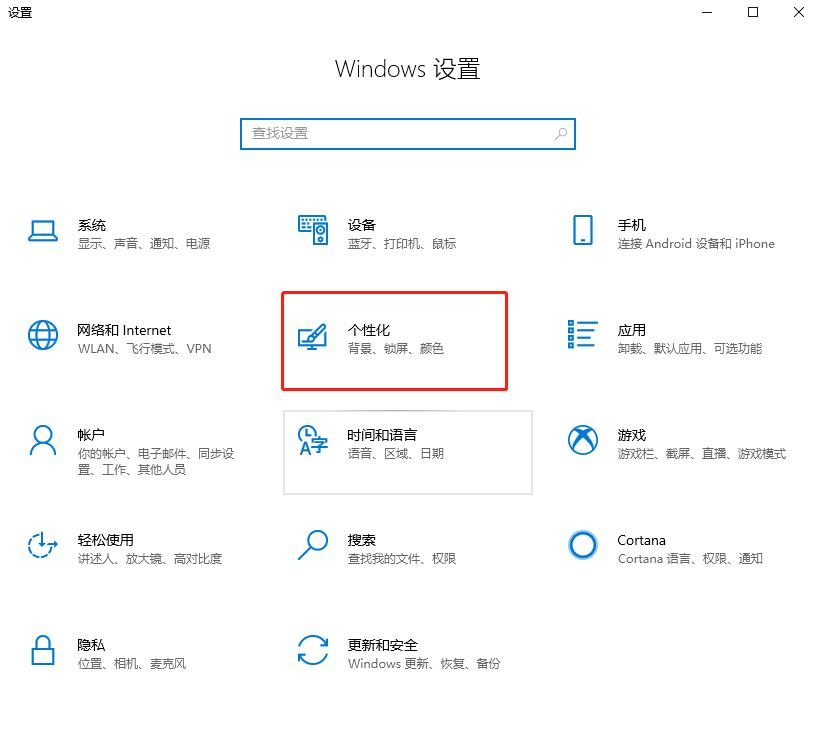
Task: Open the Cortana circle icon
Action: [x=583, y=545]
